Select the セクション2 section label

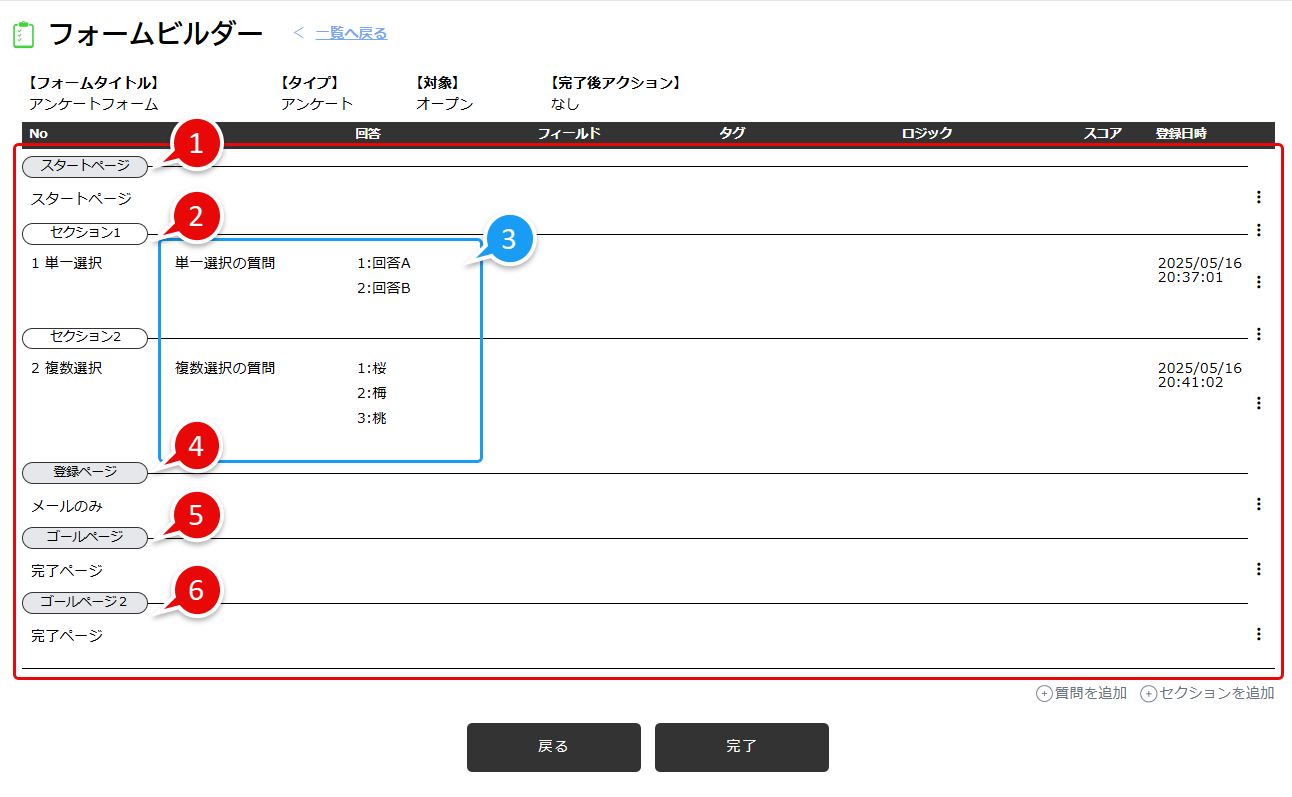85,337
